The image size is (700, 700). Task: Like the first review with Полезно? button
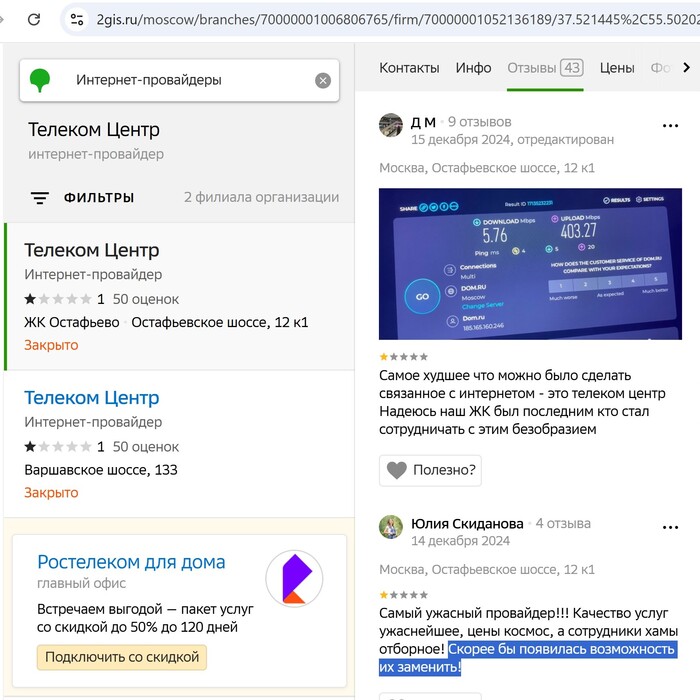tap(430, 470)
